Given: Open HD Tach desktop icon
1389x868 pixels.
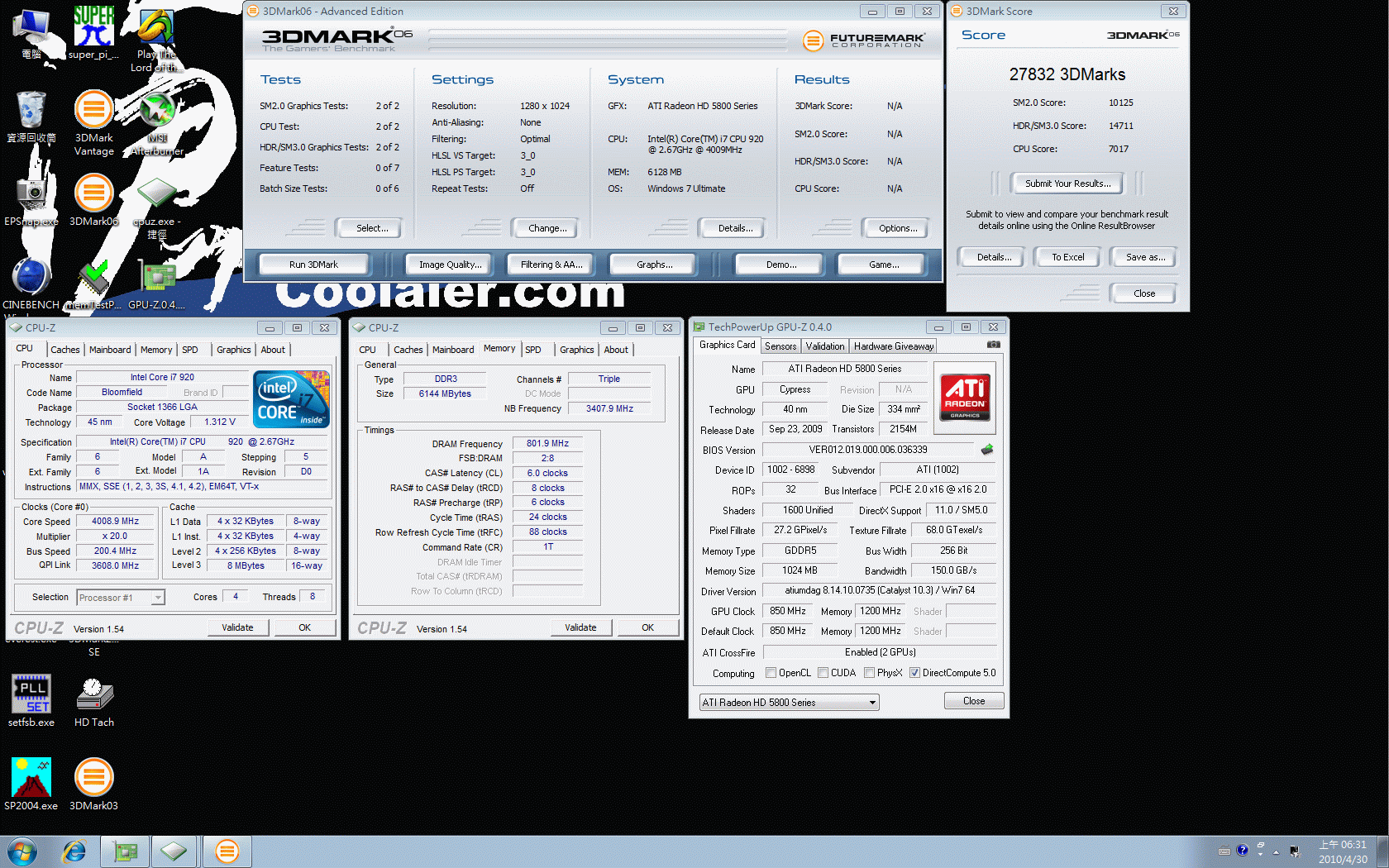Looking at the screenshot, I should click(x=93, y=702).
